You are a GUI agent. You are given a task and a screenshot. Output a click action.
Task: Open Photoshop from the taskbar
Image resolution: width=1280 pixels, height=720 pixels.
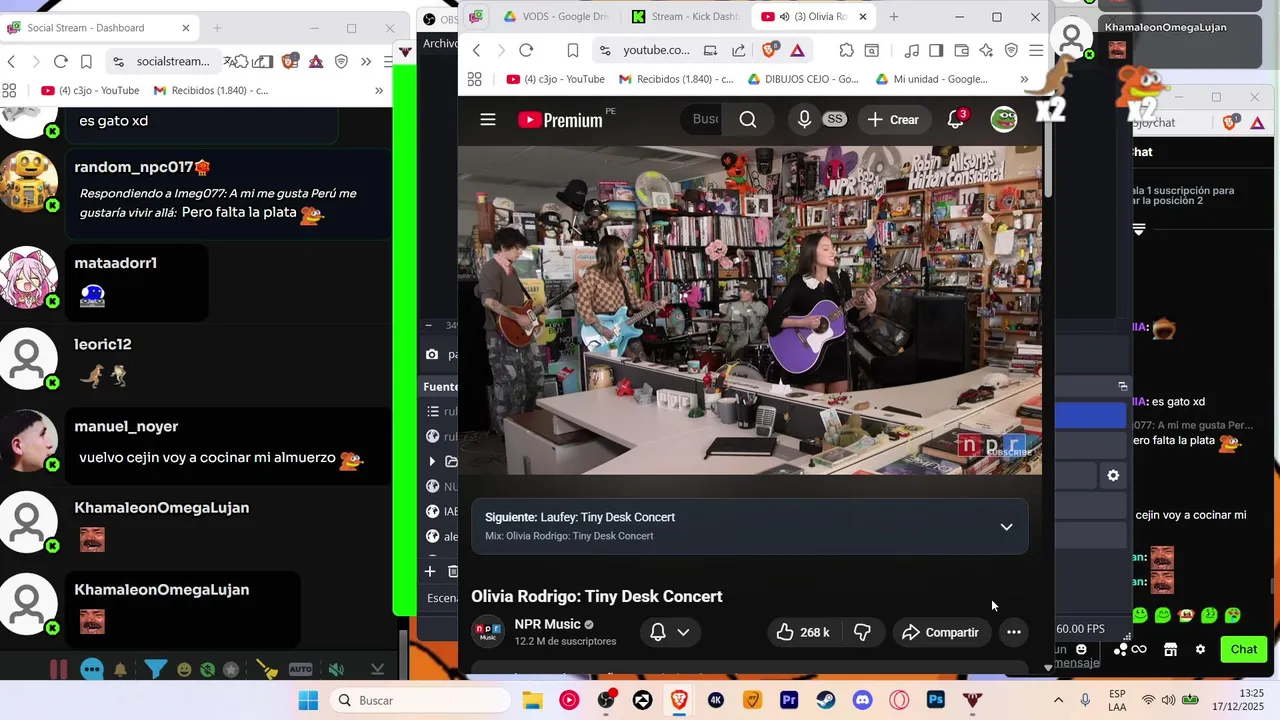point(936,700)
